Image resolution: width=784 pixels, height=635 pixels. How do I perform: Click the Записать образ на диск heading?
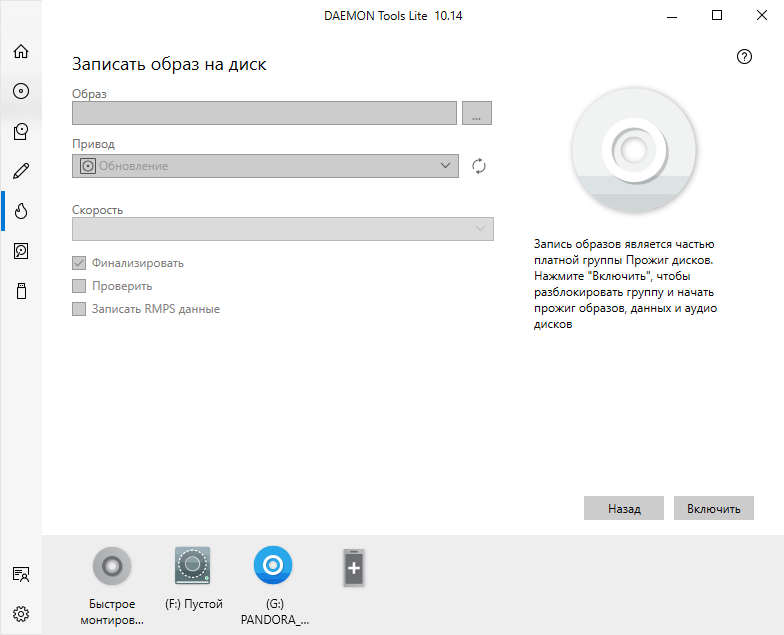click(x=169, y=64)
